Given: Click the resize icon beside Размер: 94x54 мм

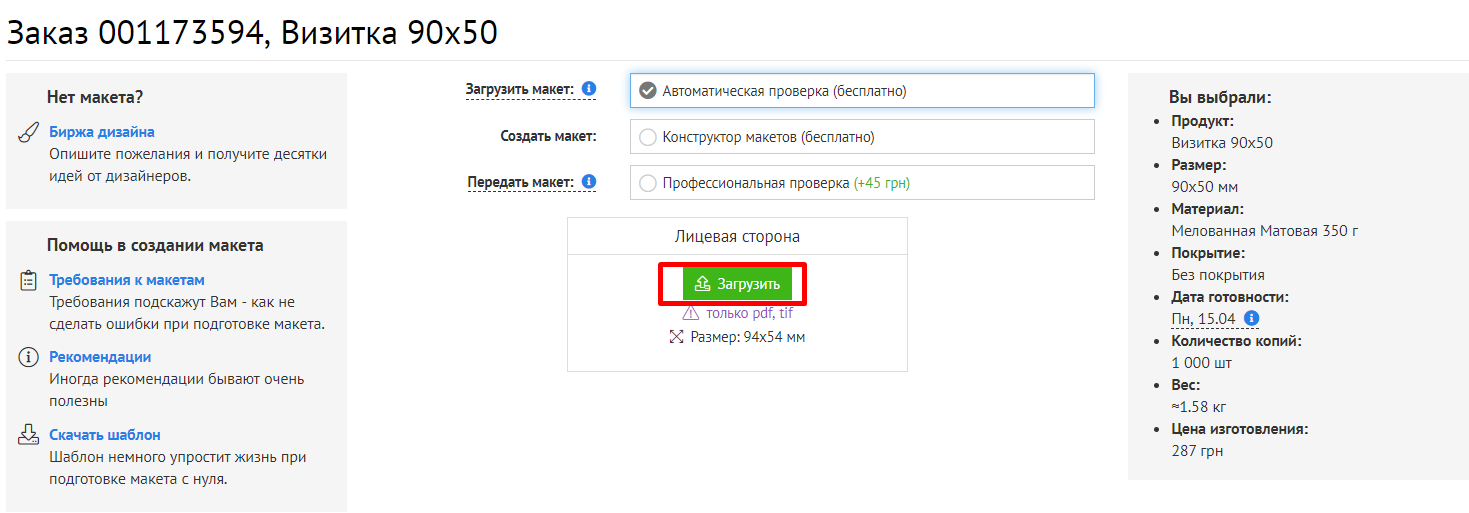Looking at the screenshot, I should click(676, 337).
